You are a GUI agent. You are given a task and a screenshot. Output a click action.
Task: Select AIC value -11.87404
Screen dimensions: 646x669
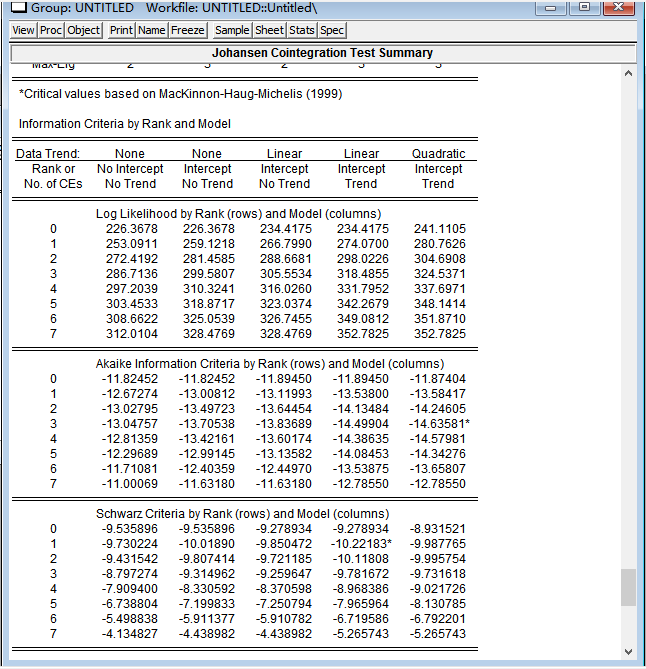click(438, 379)
